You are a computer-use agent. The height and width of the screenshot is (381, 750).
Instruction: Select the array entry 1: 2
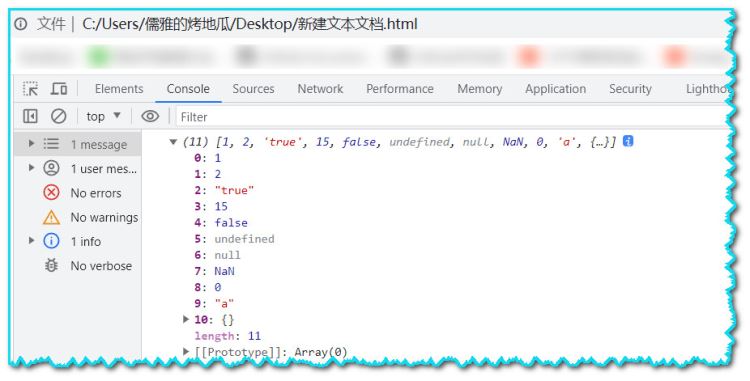pos(208,174)
